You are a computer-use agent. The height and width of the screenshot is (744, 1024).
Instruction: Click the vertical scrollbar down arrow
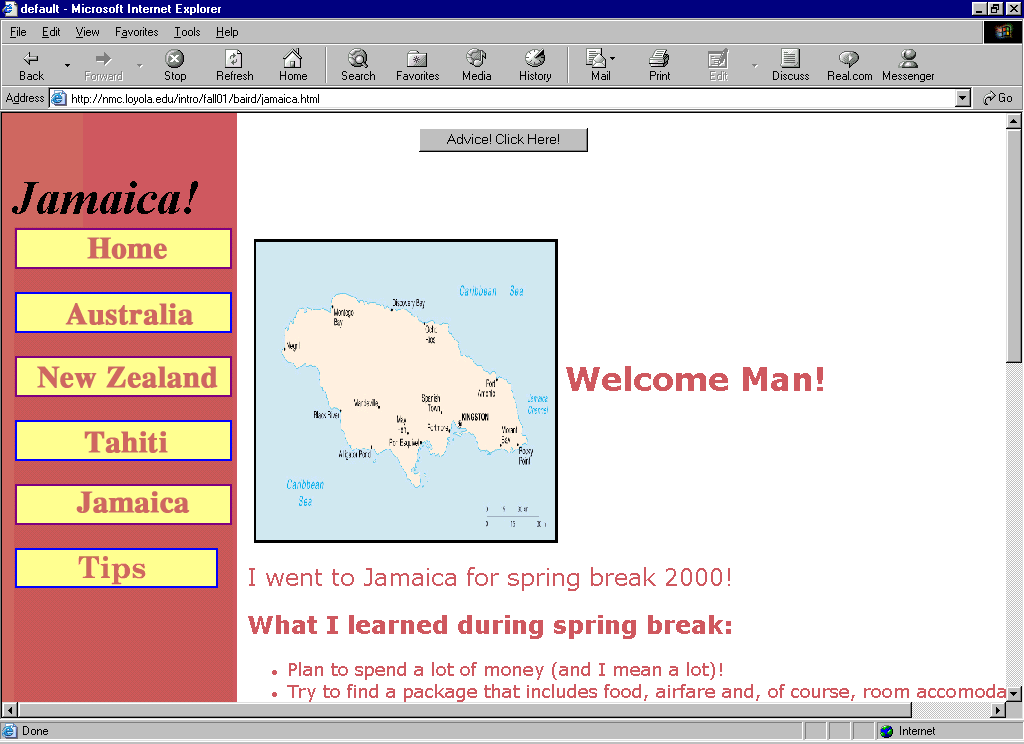[x=1014, y=693]
